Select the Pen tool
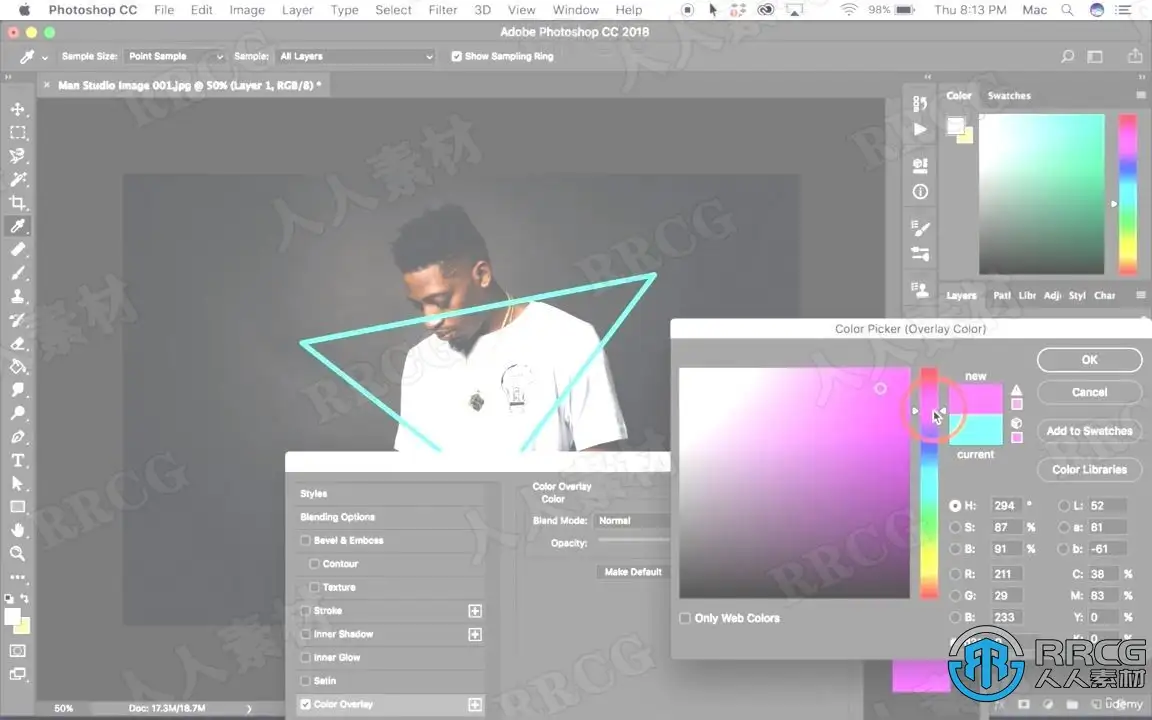This screenshot has height=720, width=1152. (18, 436)
